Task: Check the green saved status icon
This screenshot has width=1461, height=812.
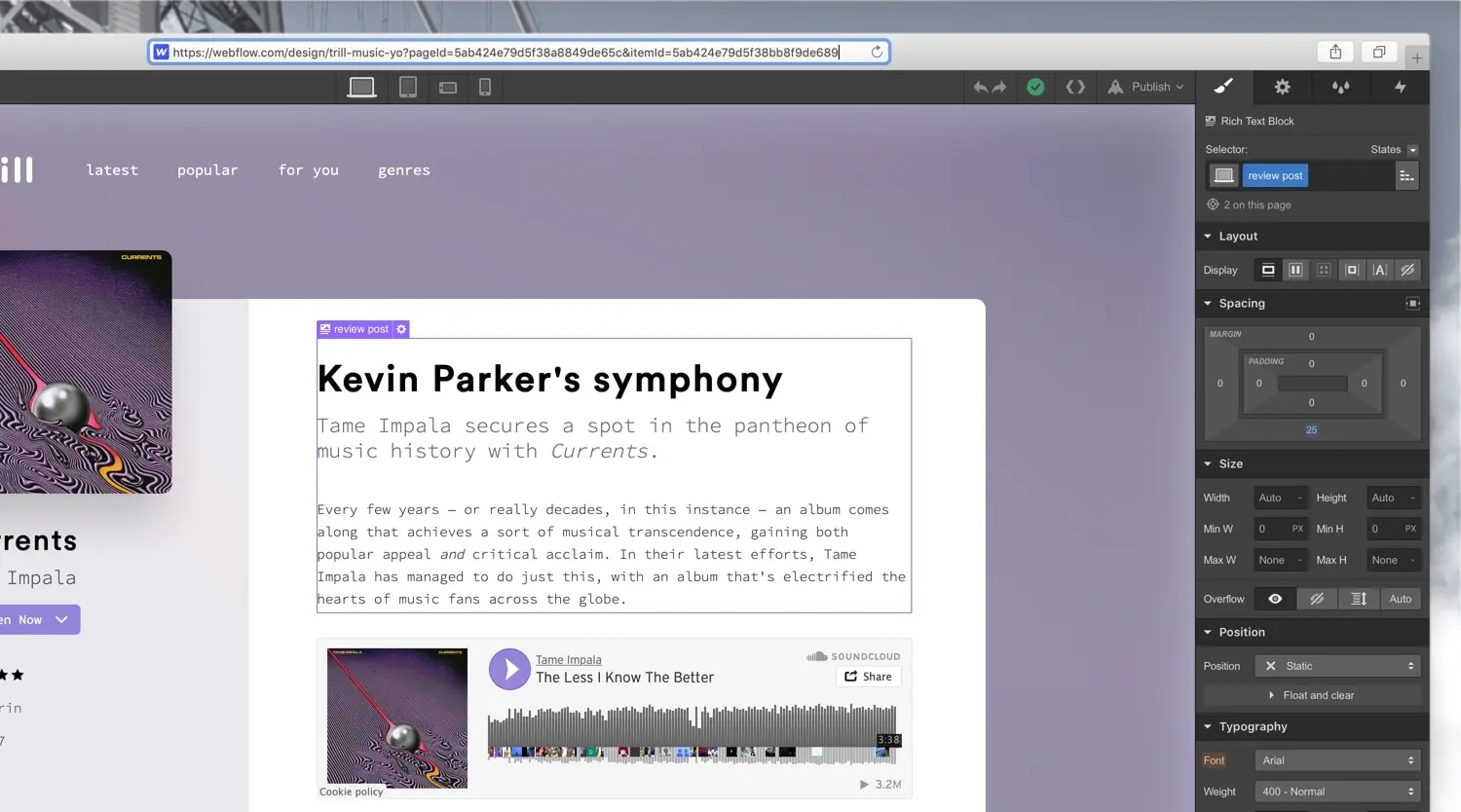Action: (x=1035, y=87)
